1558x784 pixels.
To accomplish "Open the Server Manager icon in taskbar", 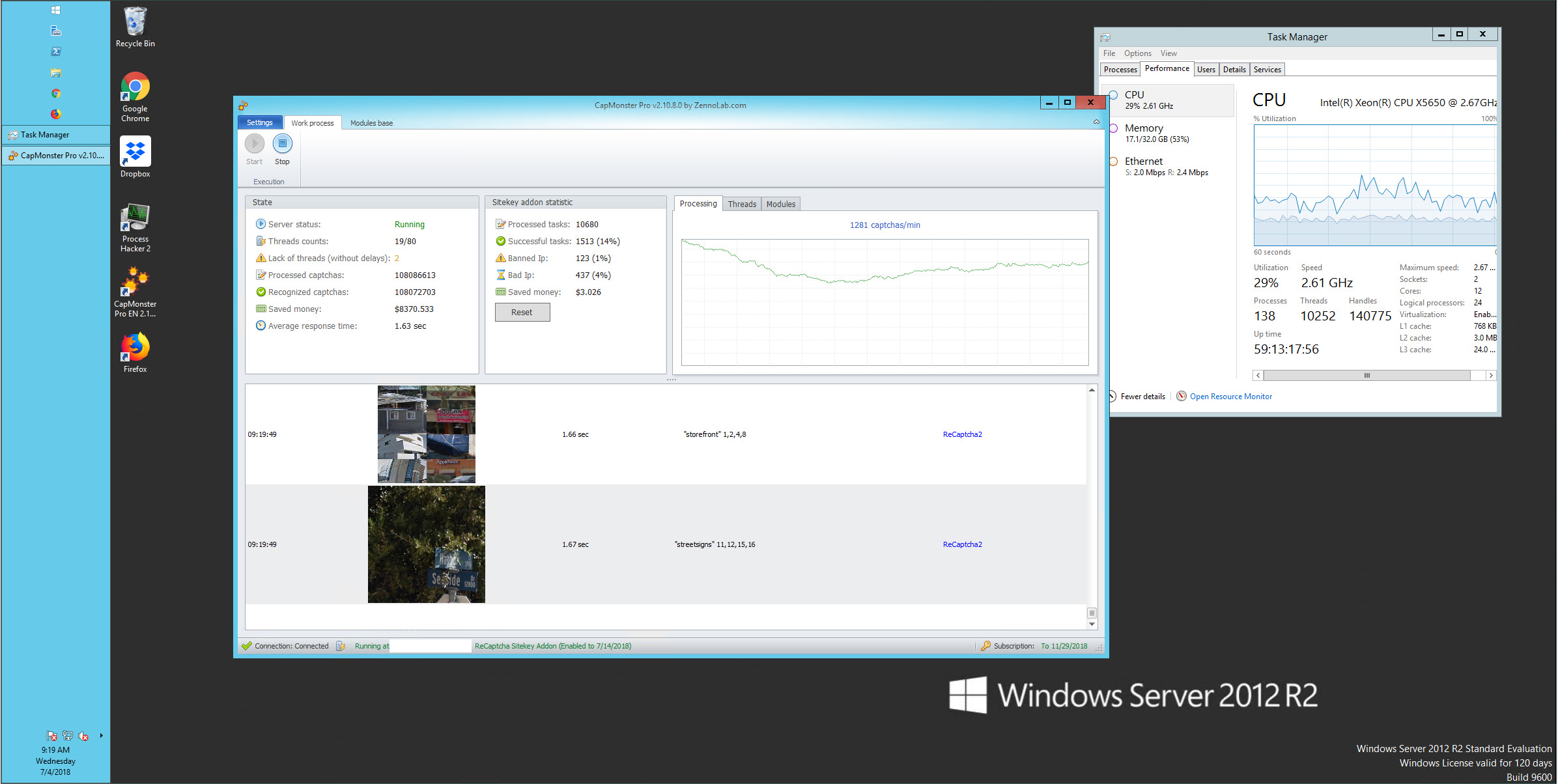I will (x=55, y=31).
